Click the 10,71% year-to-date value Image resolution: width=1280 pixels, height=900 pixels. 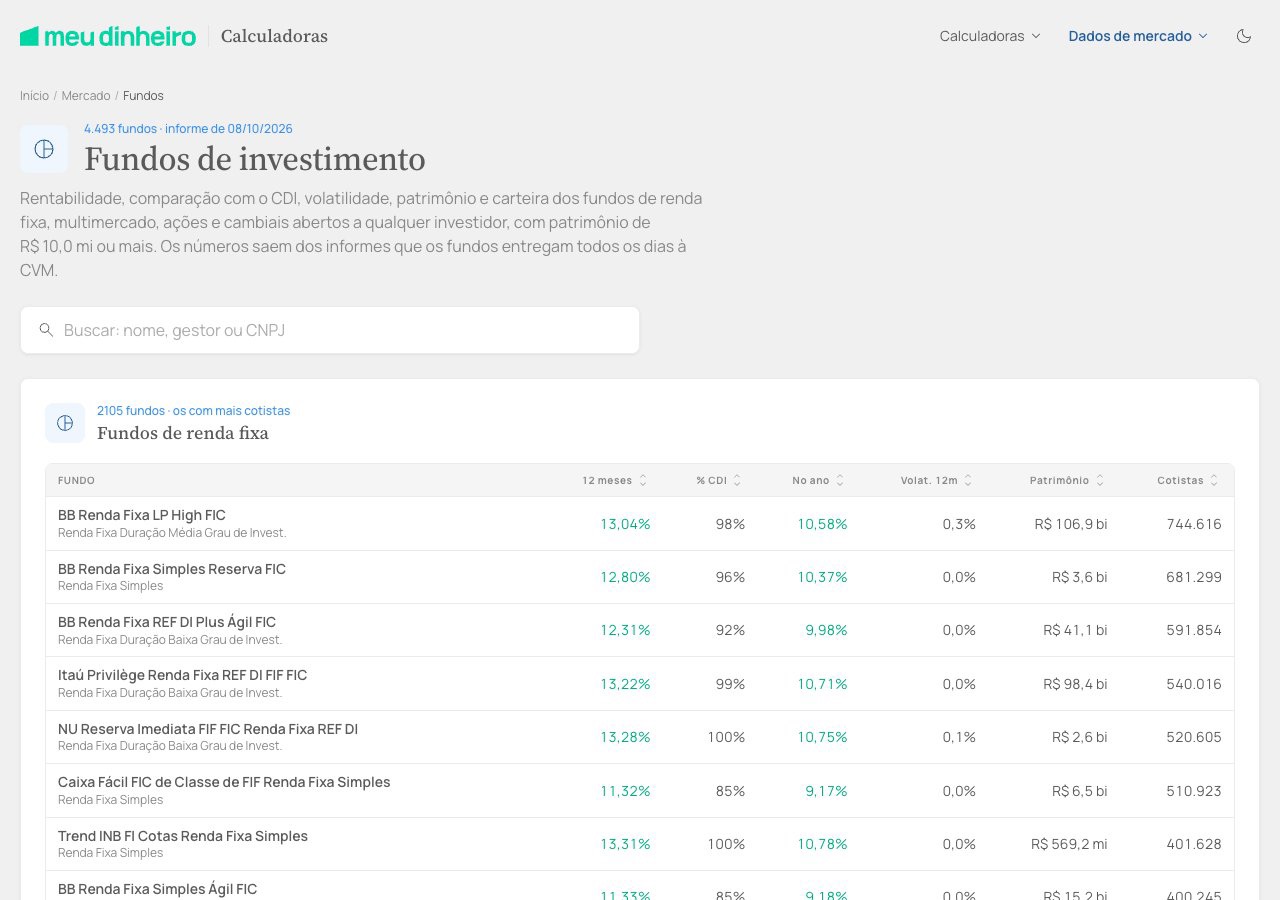pos(822,684)
